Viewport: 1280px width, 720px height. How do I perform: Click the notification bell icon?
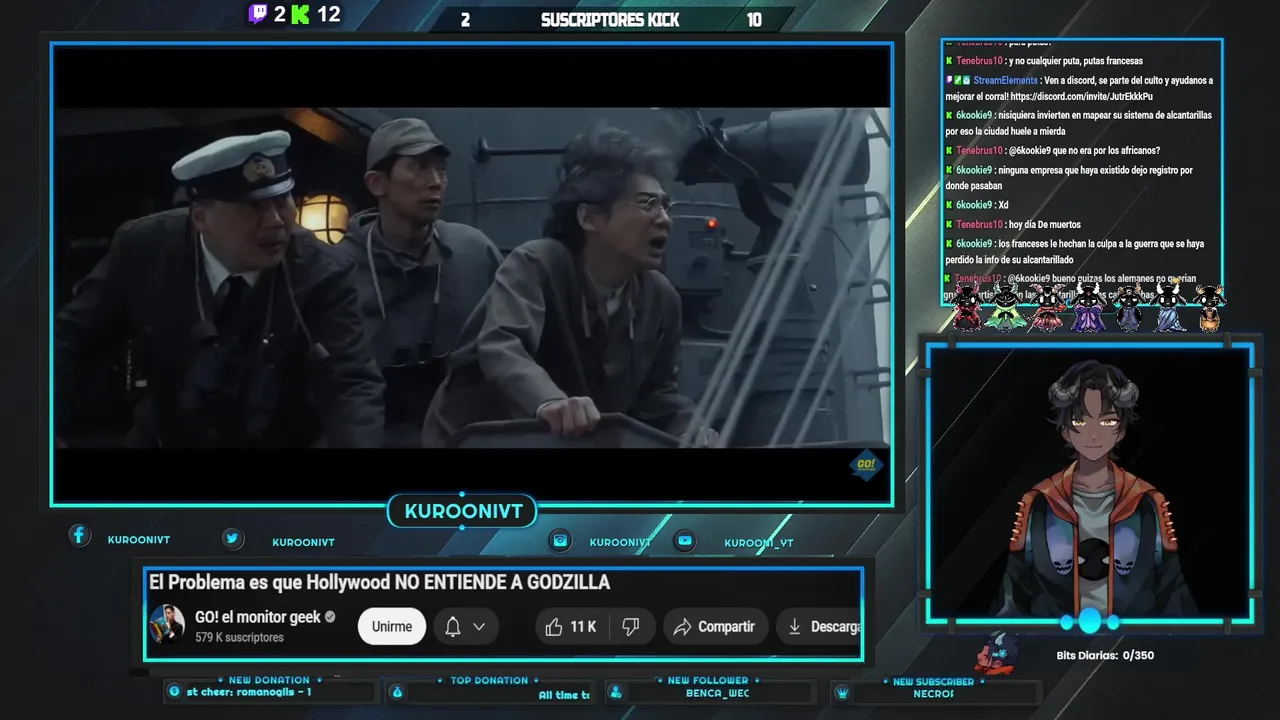(453, 627)
